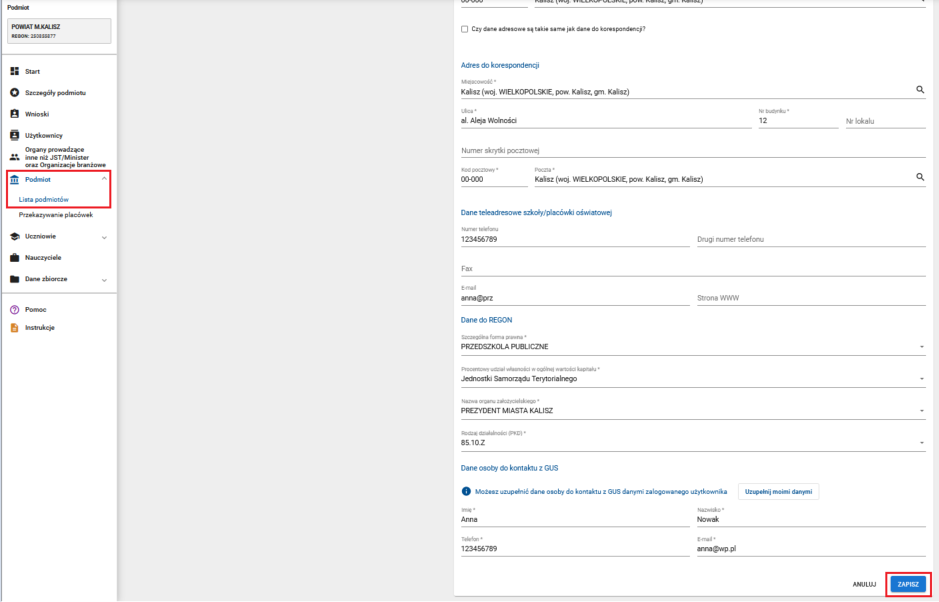Click search icon in correspondence Miejscowość field
The width and height of the screenshot is (939, 602).
click(x=920, y=90)
